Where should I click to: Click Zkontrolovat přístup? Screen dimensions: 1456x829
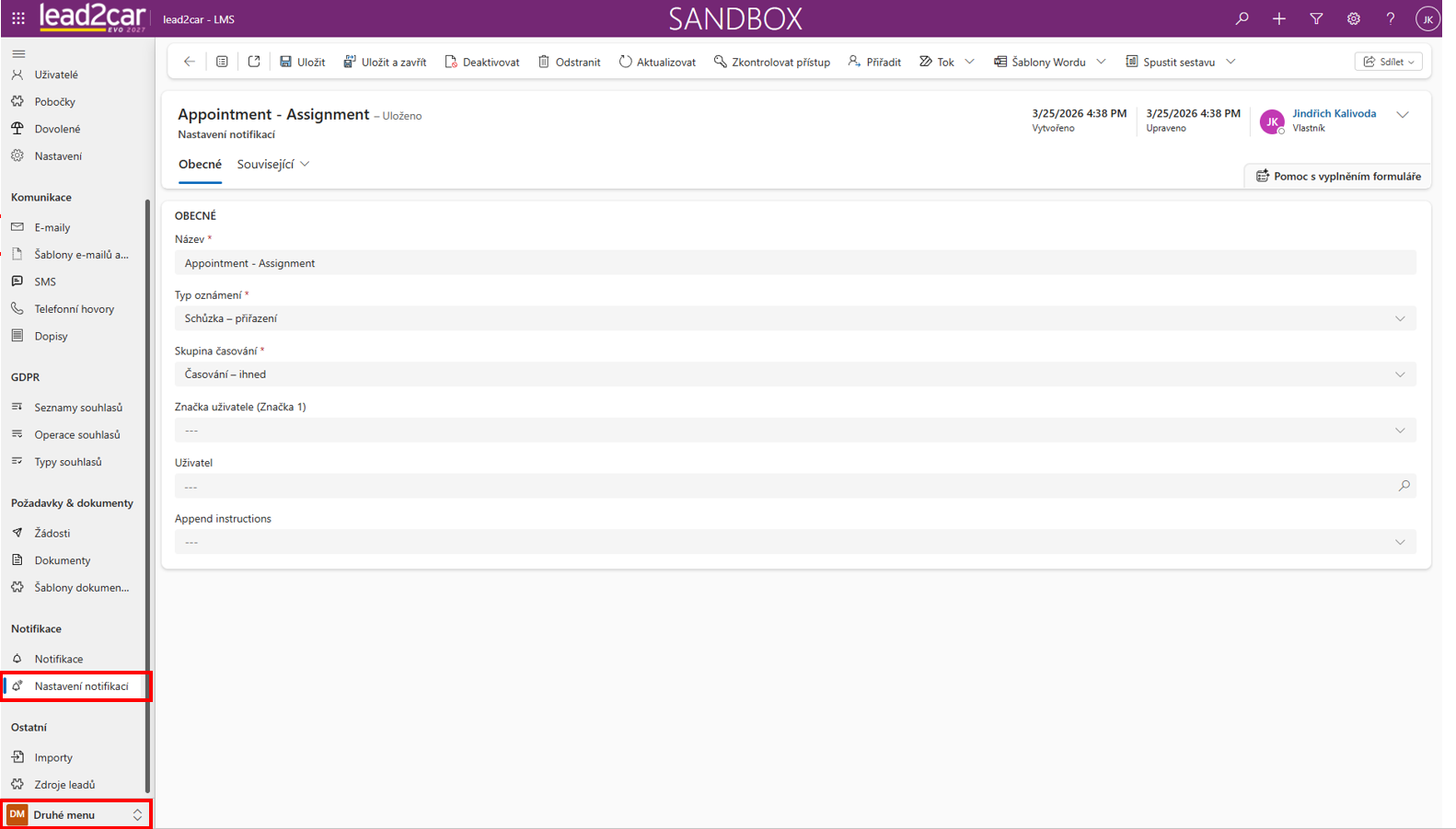tap(772, 62)
